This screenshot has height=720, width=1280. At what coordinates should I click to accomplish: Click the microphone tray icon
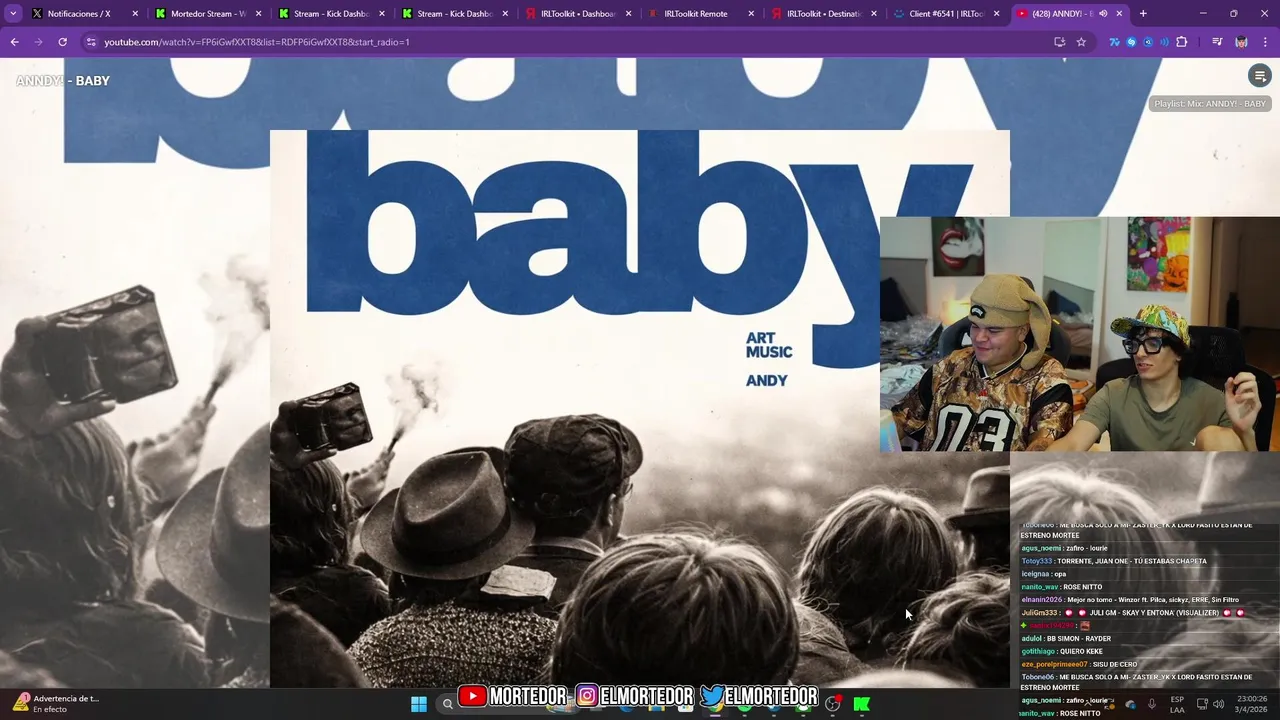click(x=1151, y=704)
